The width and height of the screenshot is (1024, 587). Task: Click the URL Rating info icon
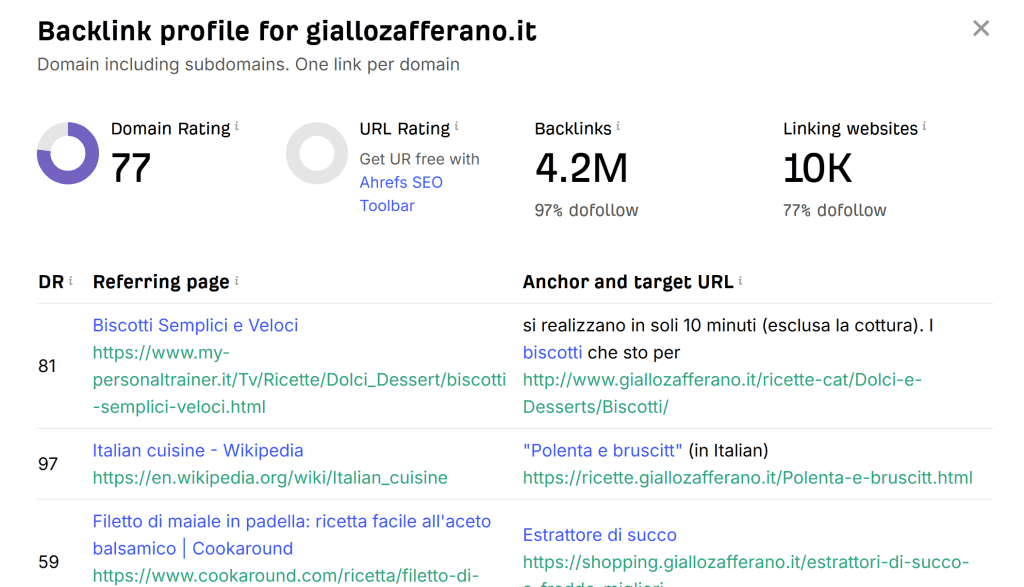456,126
